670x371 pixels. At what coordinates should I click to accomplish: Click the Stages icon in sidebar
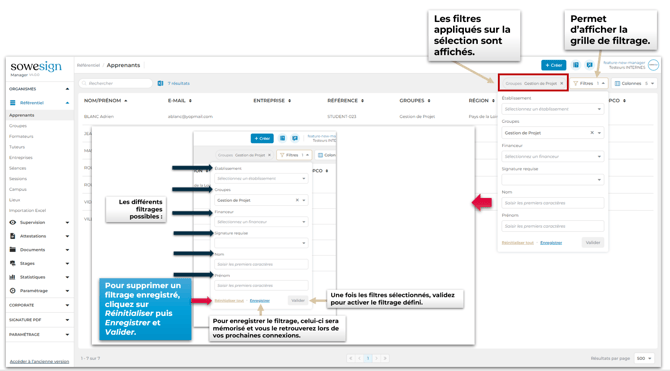click(13, 263)
